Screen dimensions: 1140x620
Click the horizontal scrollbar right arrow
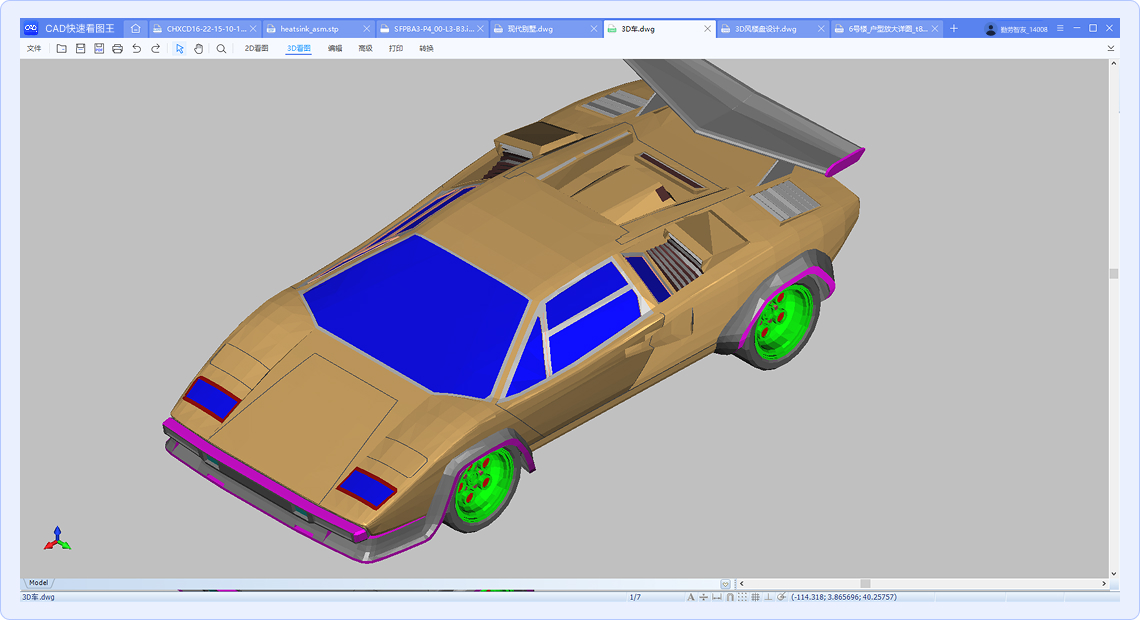point(1104,584)
